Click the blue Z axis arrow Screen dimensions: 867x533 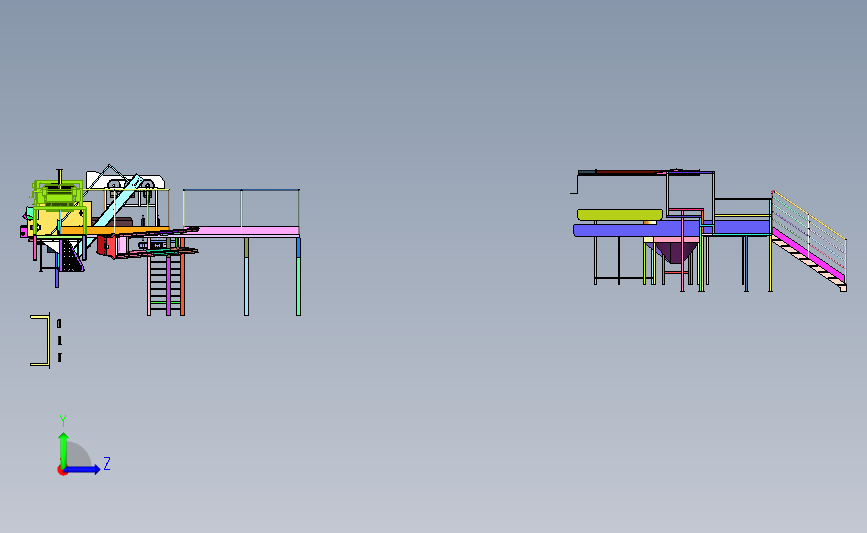tap(84, 469)
